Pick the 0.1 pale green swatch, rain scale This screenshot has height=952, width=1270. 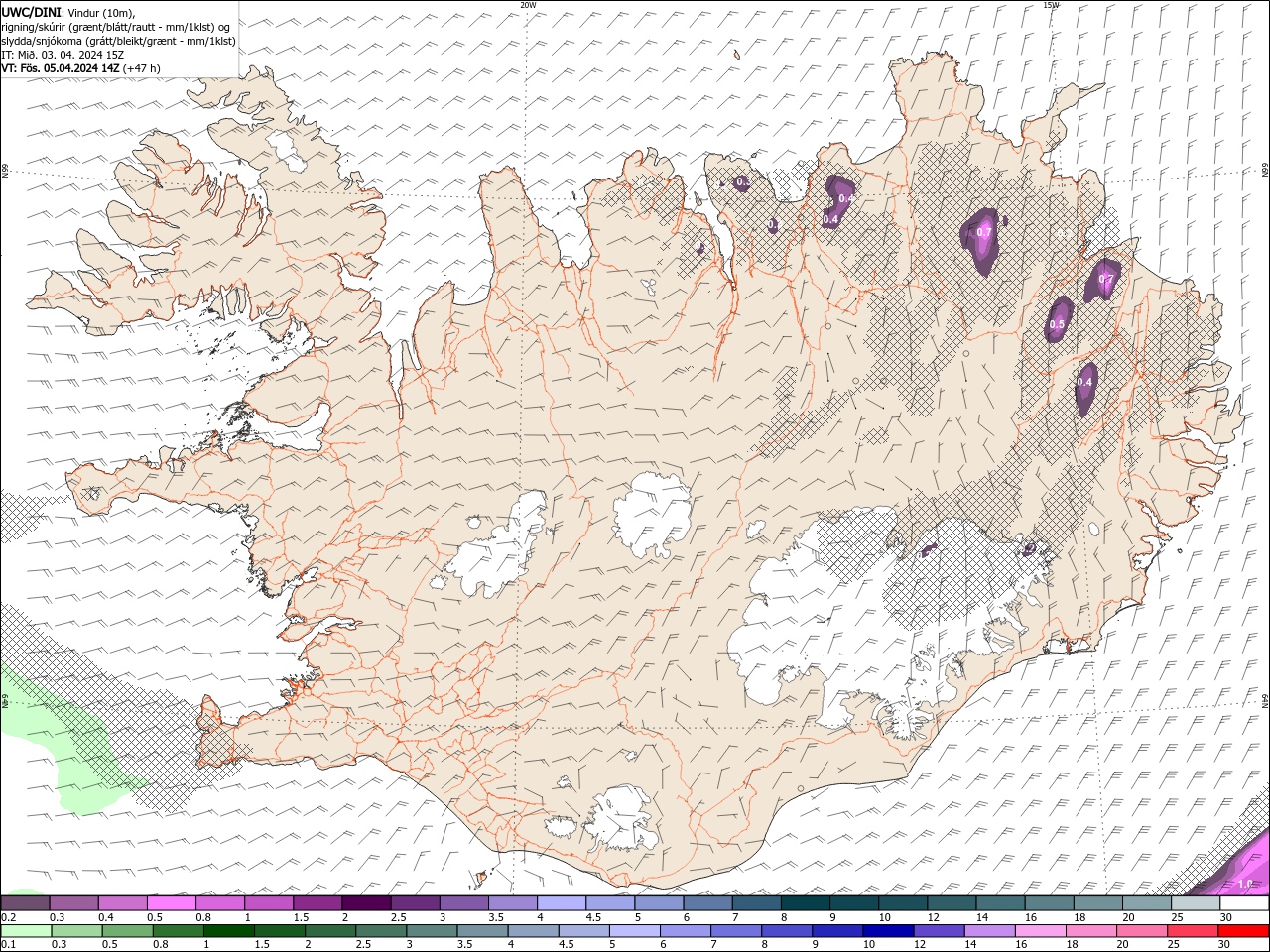coord(26,931)
